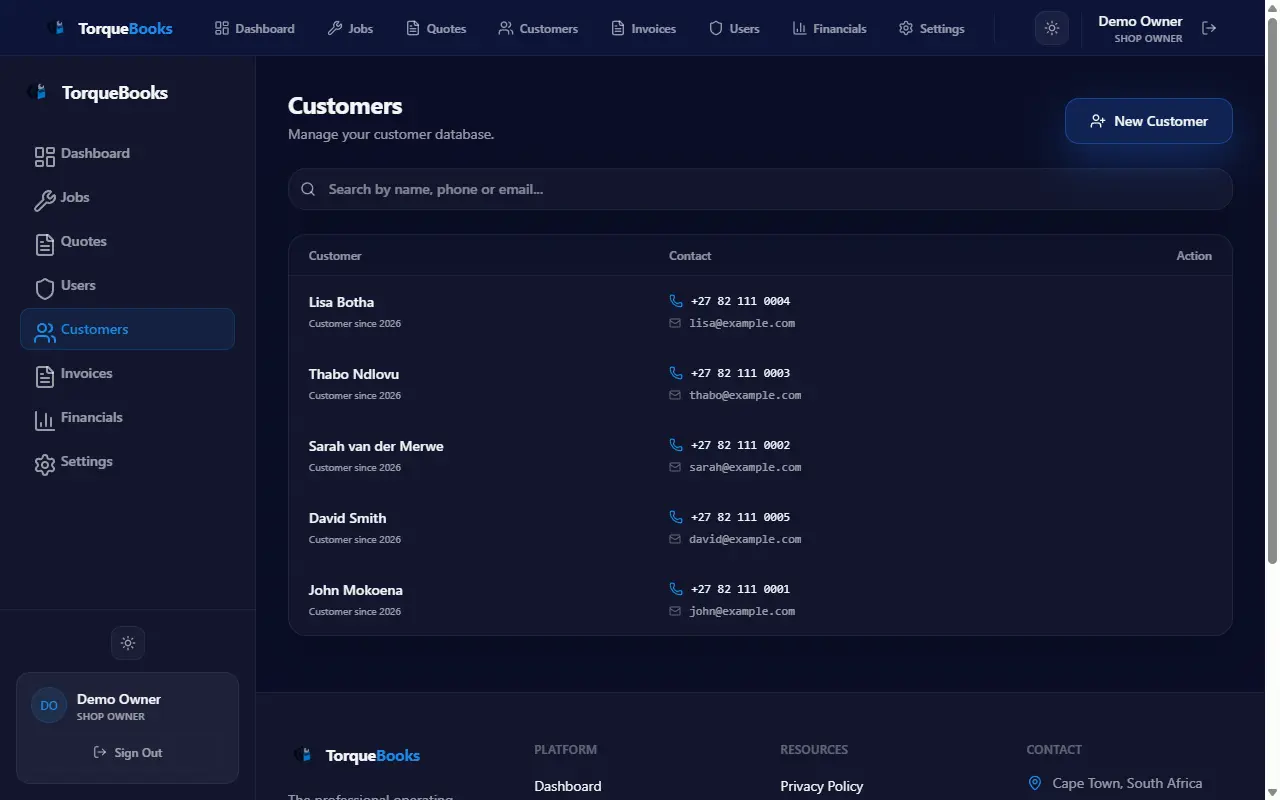Click phone icon in David Smith's row
1280x800 pixels.
pyautogui.click(x=676, y=517)
